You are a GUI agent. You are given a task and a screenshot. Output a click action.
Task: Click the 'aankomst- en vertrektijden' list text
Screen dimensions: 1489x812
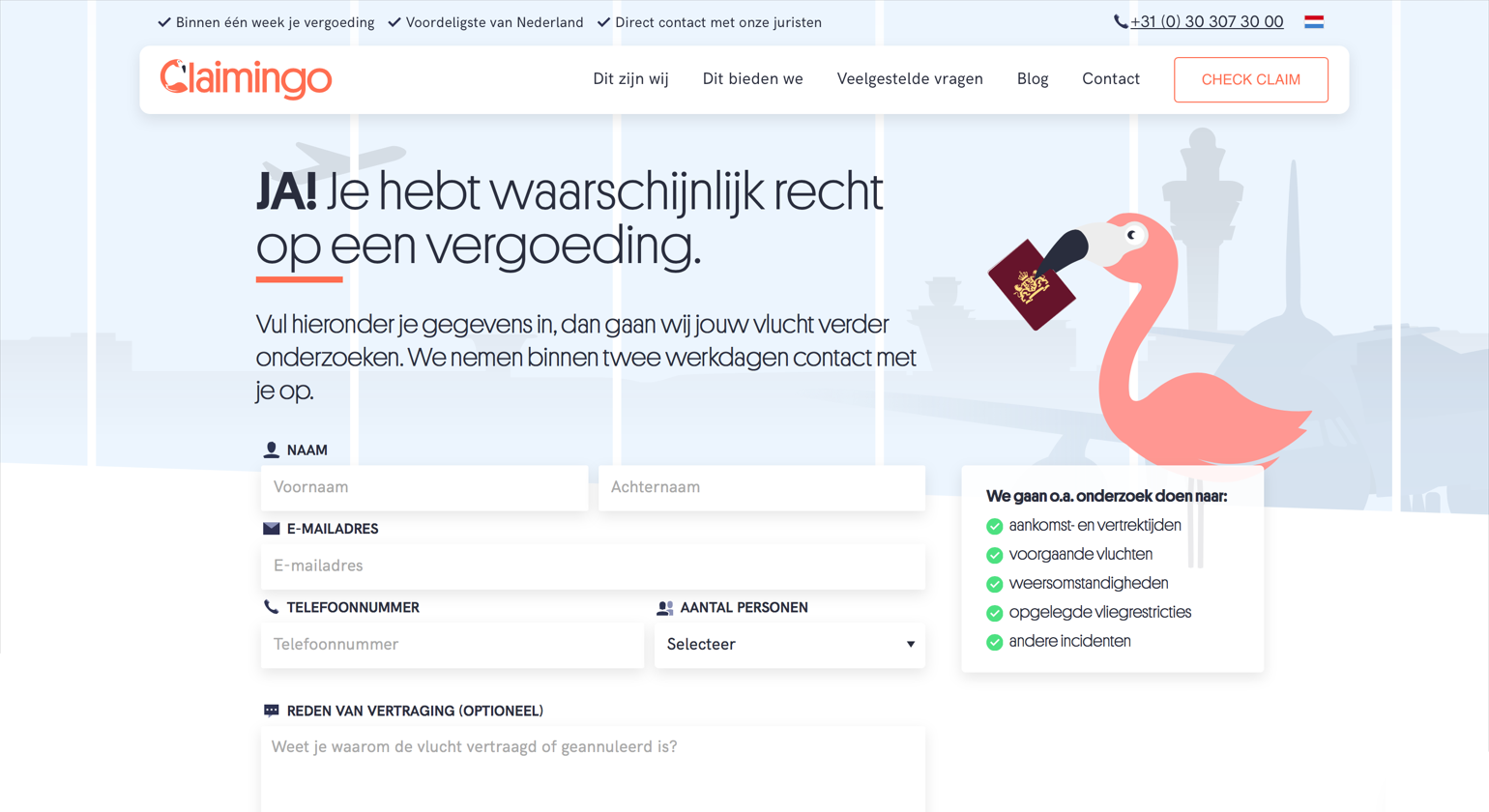click(1095, 526)
